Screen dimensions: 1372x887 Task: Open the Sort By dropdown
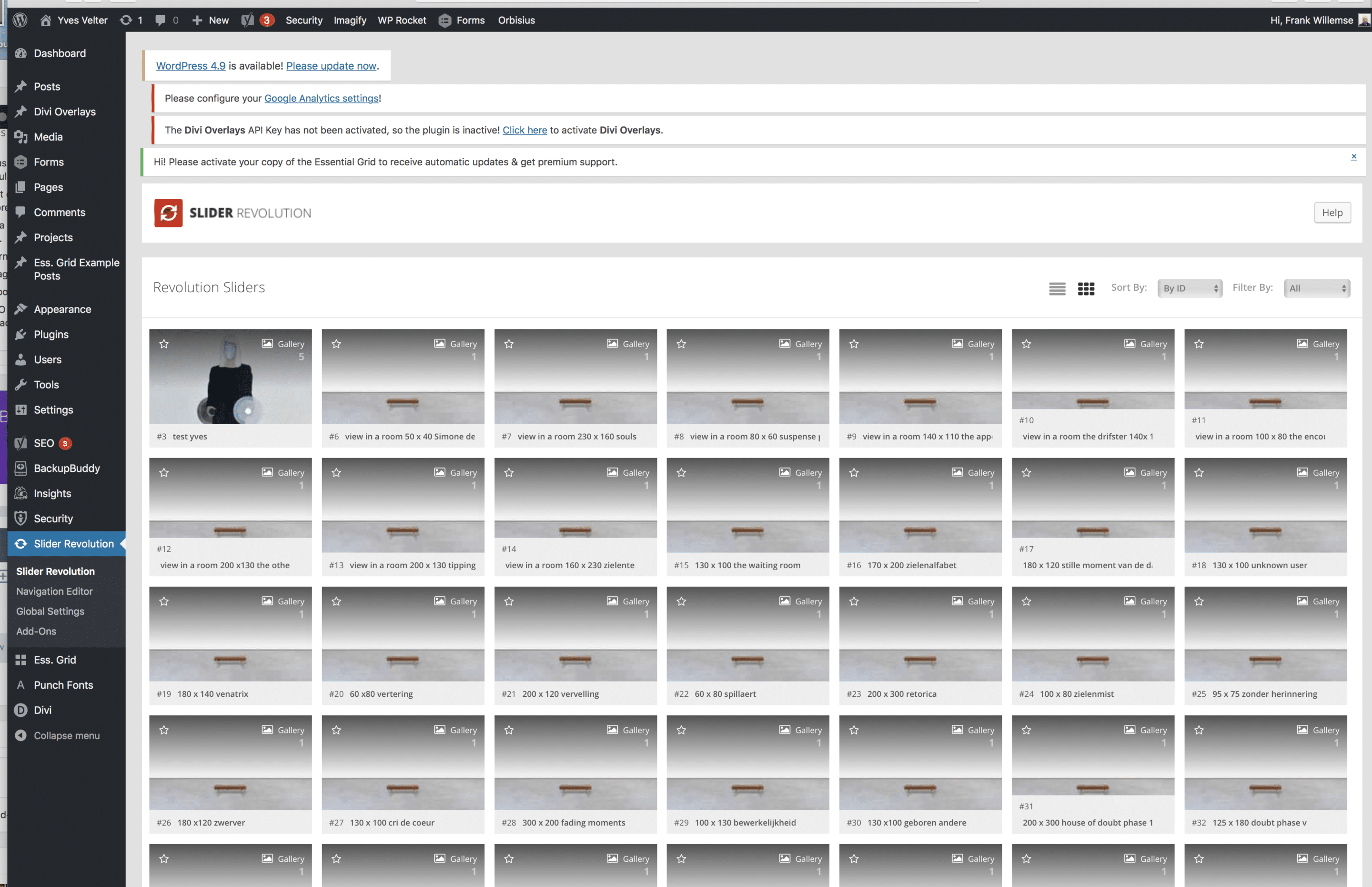1190,288
